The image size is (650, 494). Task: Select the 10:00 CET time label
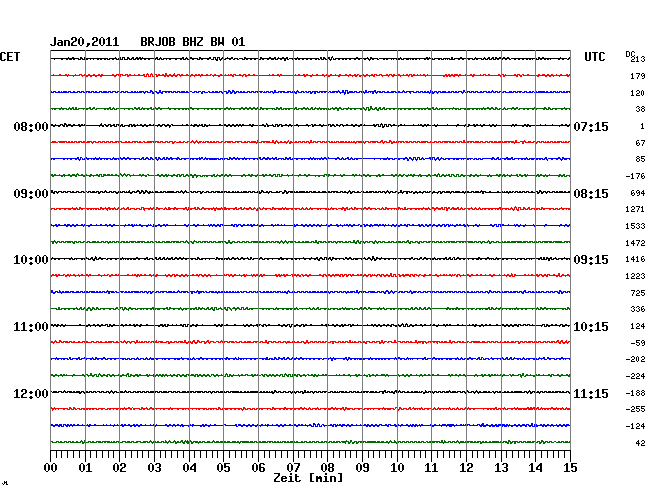pos(31,260)
